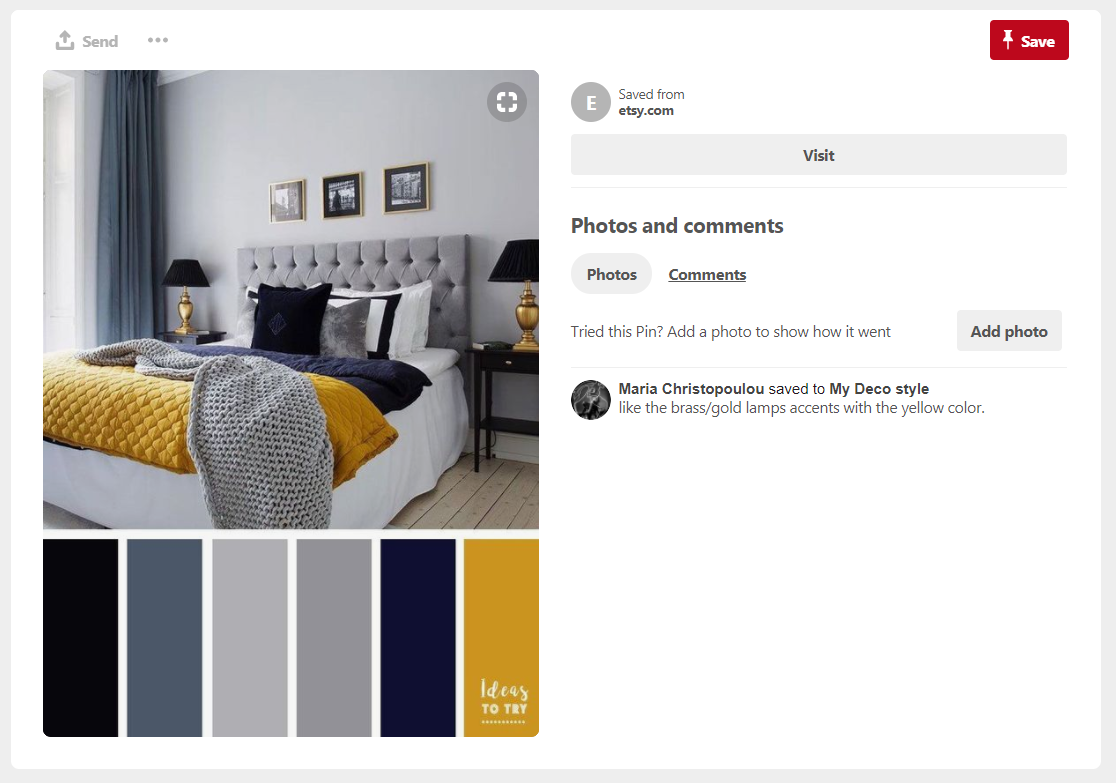Click the navy blue color swatch
This screenshot has width=1116, height=783.
[x=418, y=638]
